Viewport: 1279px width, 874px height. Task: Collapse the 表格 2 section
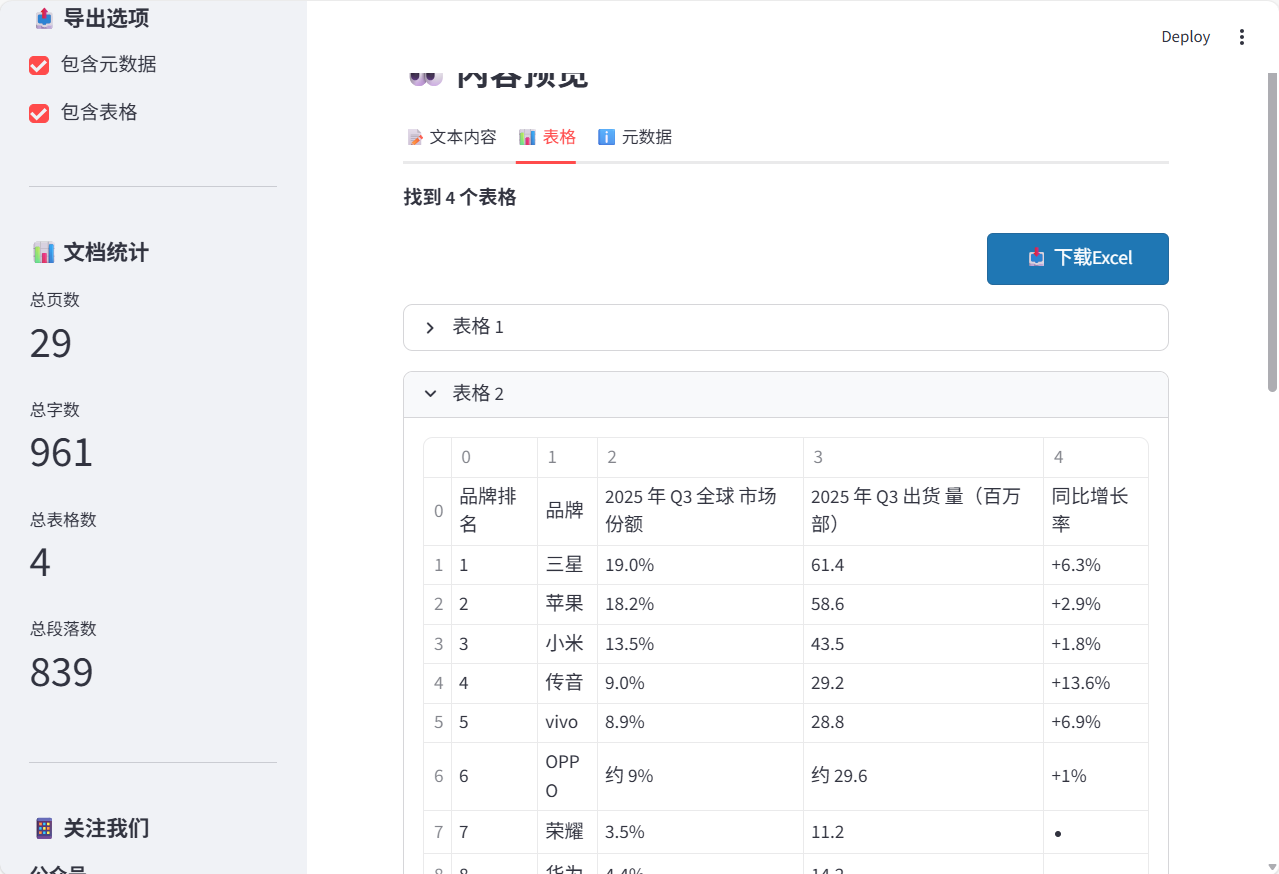(786, 394)
